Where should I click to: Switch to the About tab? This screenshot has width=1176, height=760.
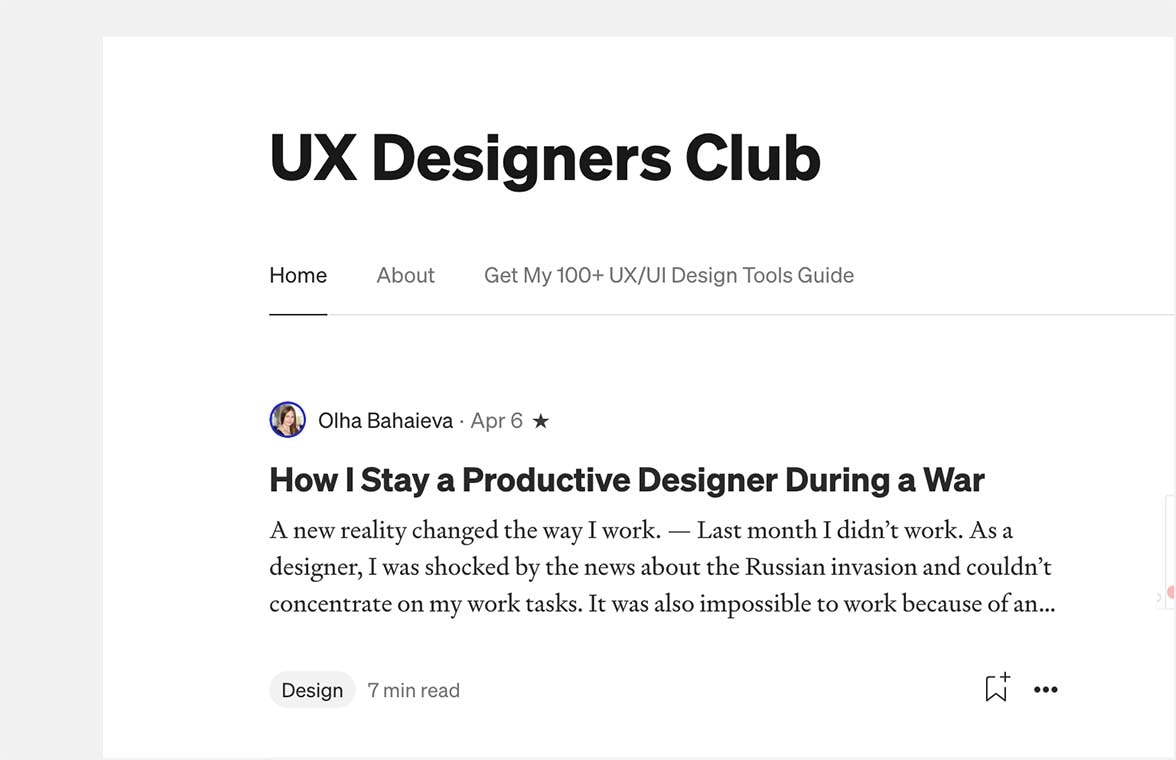coord(405,275)
